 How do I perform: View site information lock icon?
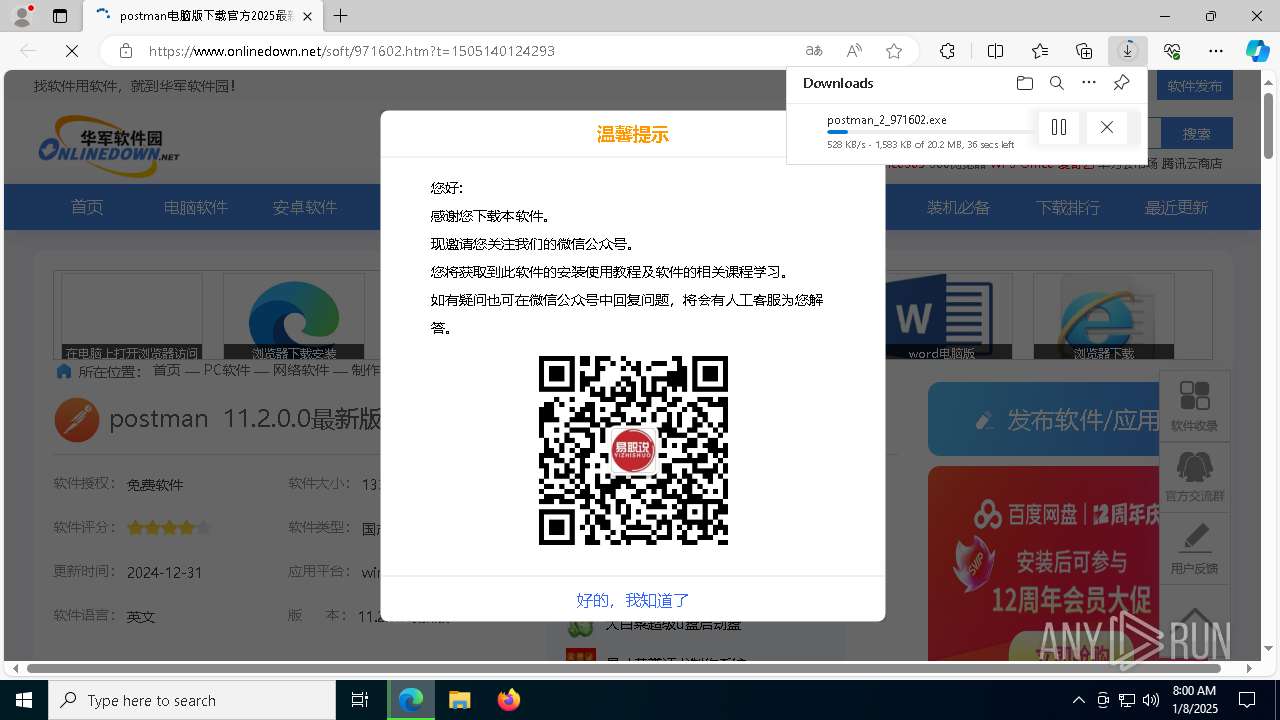[x=125, y=51]
